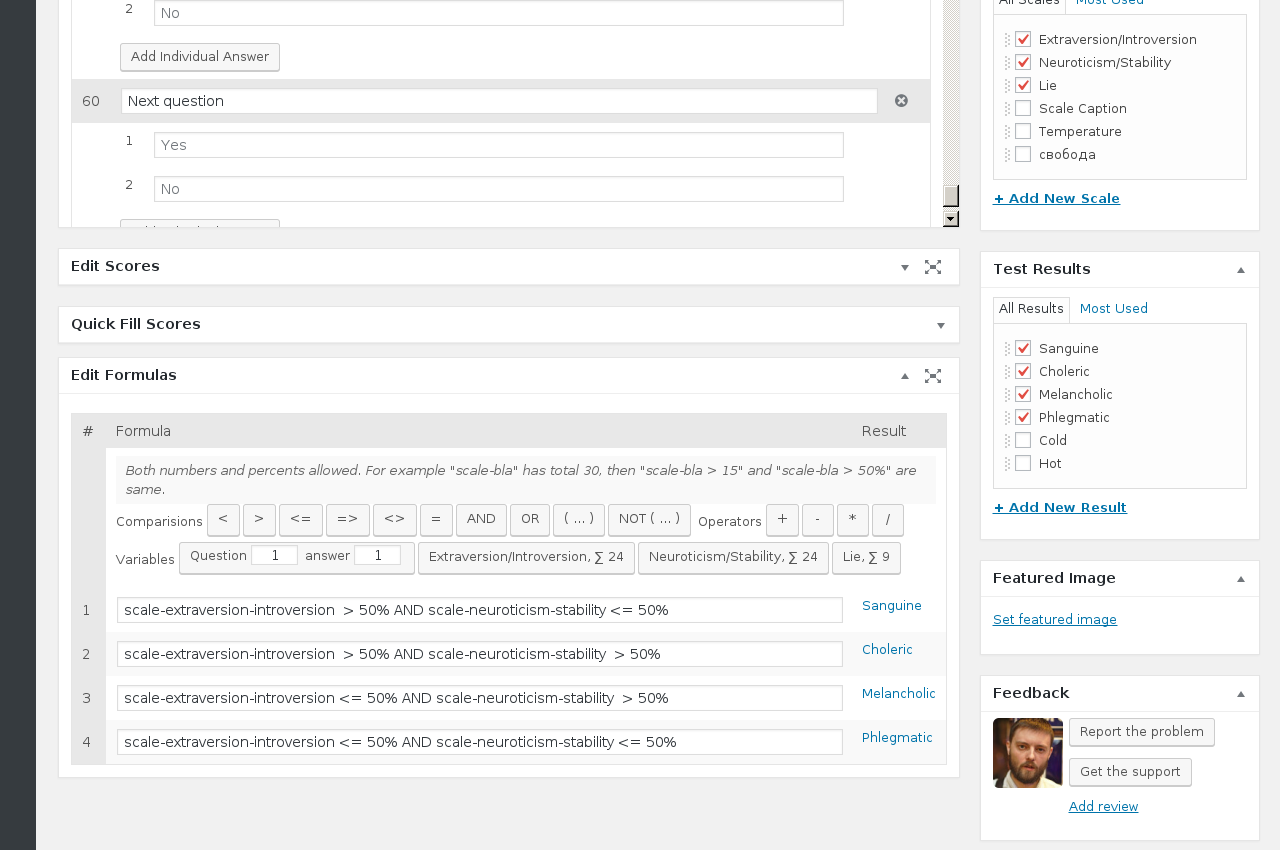This screenshot has height=850, width=1280.
Task: Switch to Most Used results tab
Action: pyautogui.click(x=1114, y=309)
